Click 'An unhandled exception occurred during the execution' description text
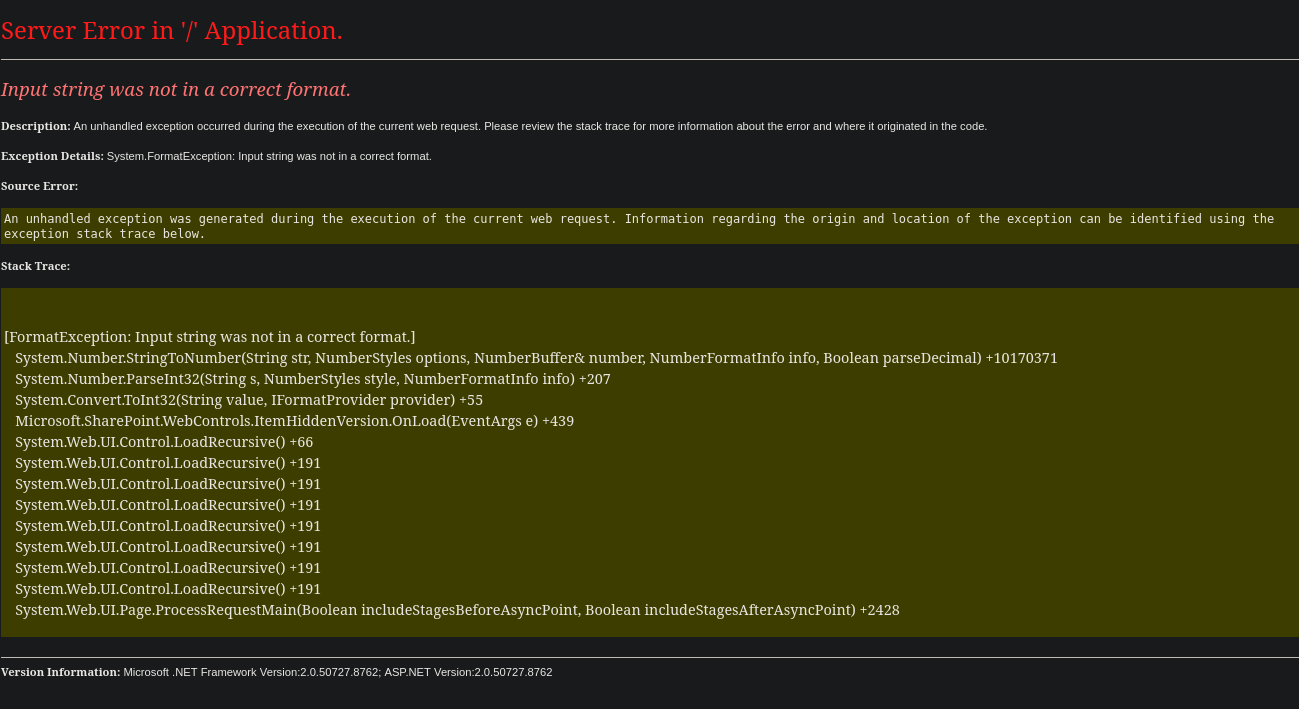1299x709 pixels. click(x=530, y=126)
